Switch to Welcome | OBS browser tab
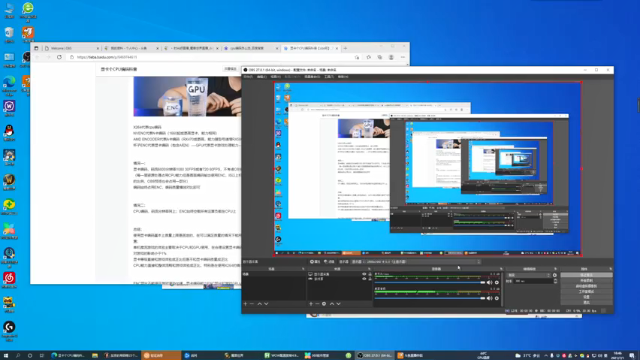The image size is (640, 360). [x=72, y=48]
